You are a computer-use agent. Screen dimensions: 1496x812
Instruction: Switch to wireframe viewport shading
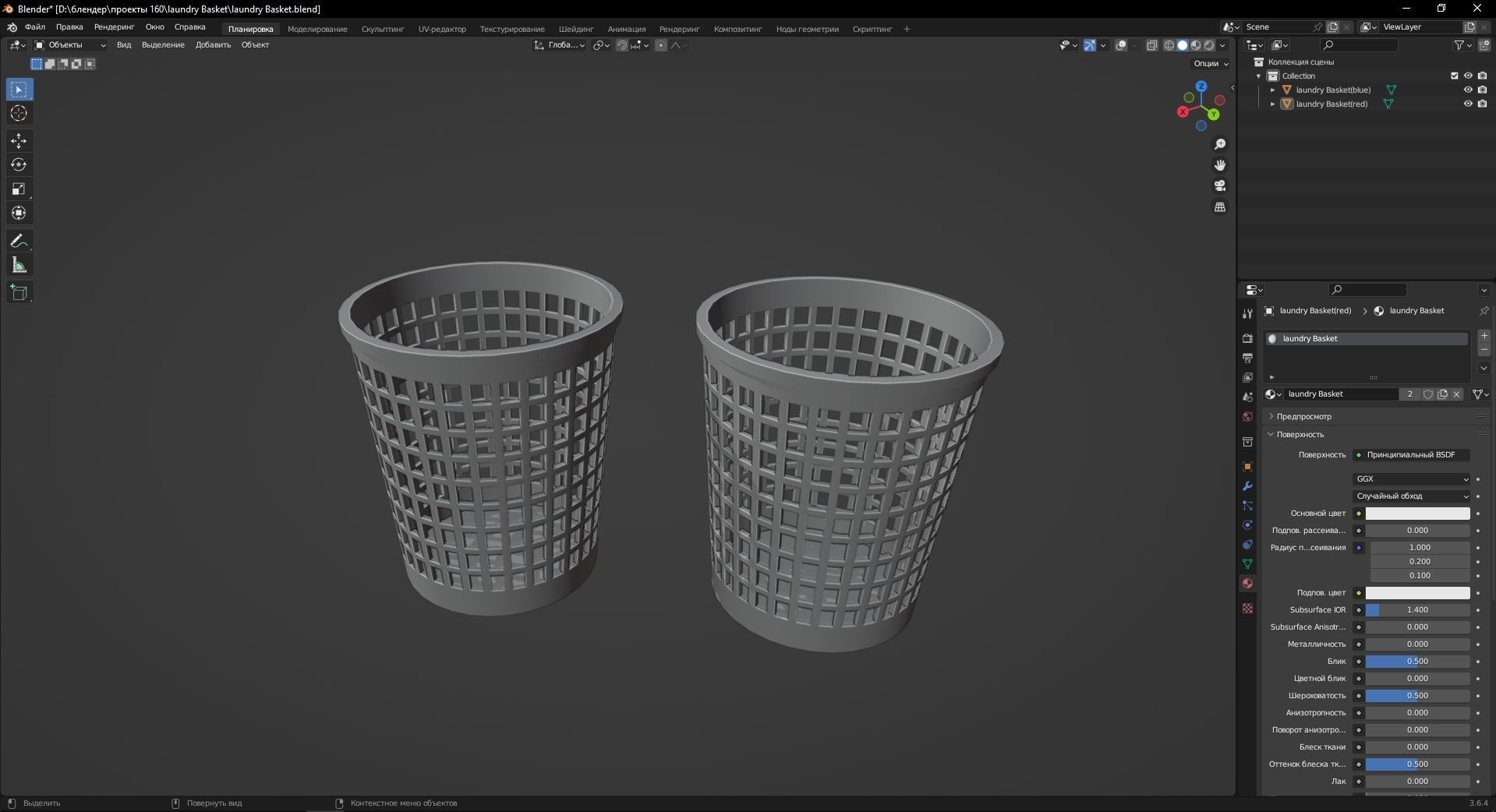click(x=1169, y=45)
